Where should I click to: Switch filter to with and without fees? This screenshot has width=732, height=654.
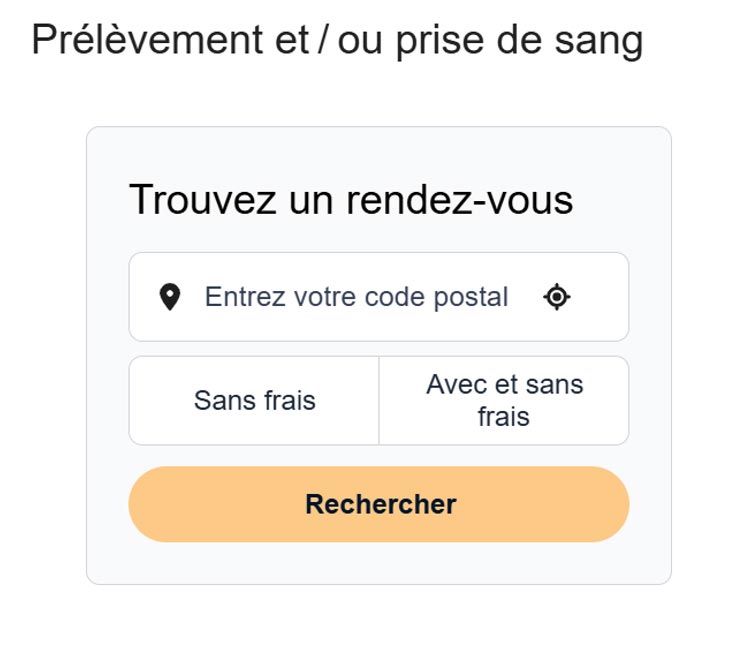[504, 401]
